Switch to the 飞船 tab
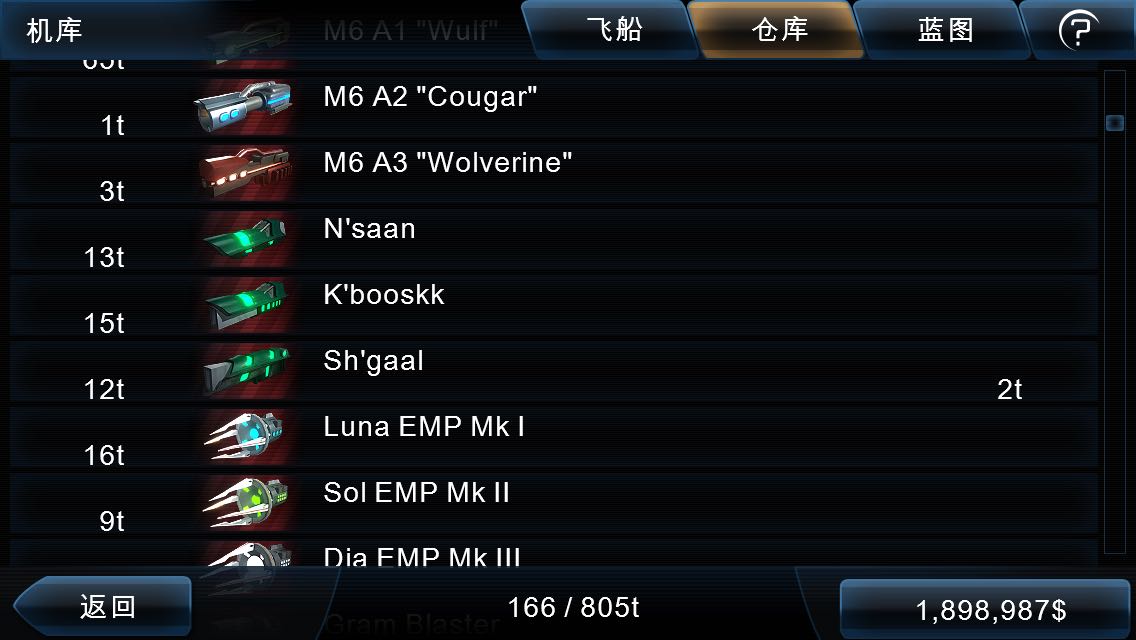The image size is (1136, 640). 614,30
